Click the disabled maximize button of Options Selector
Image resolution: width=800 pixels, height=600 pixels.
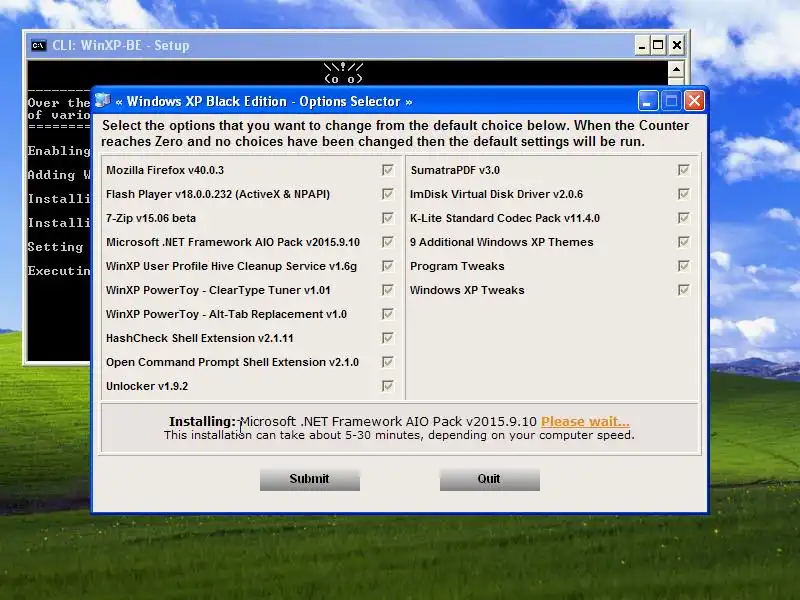point(671,101)
